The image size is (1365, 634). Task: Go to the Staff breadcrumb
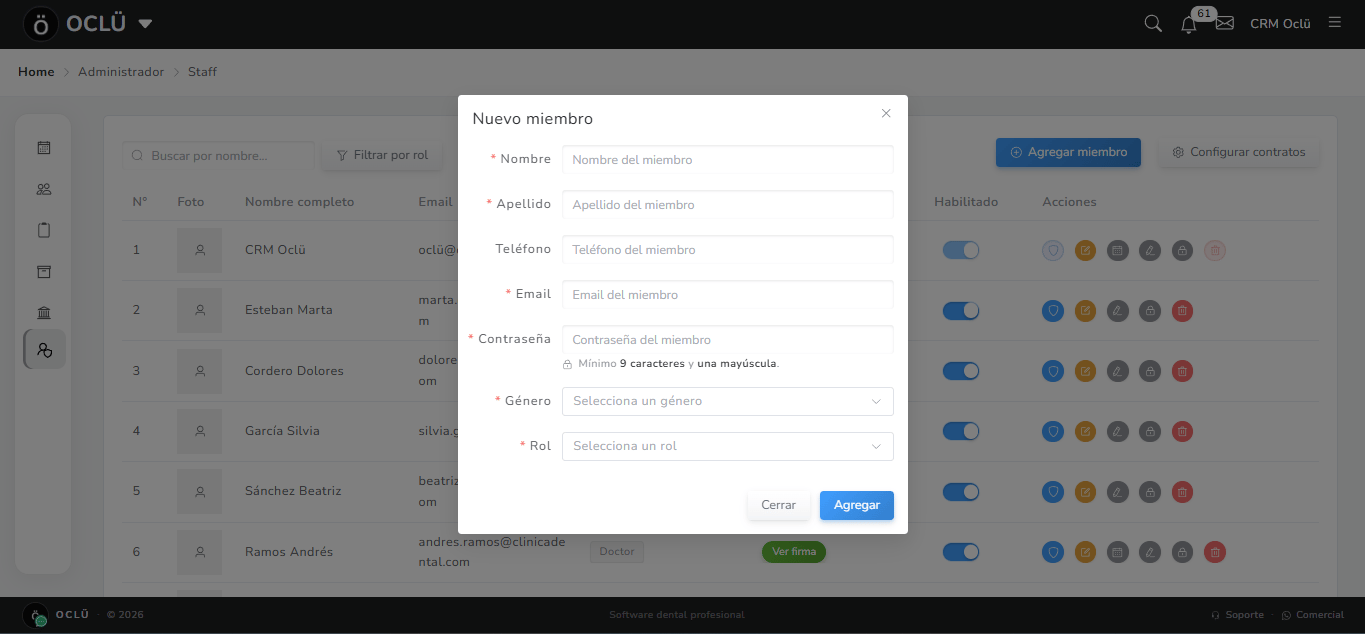tap(202, 72)
